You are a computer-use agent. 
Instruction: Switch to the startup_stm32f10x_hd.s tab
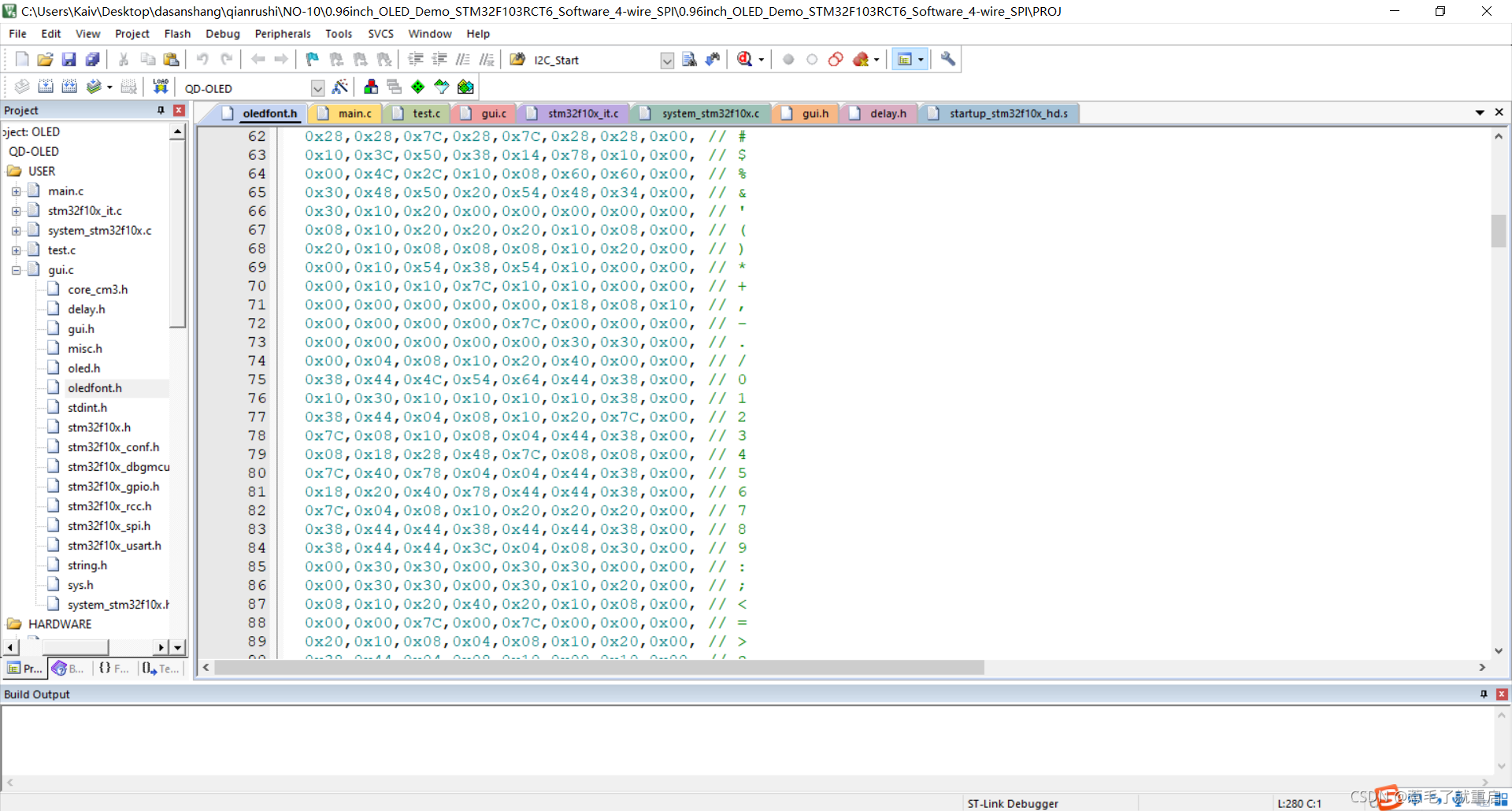point(999,113)
